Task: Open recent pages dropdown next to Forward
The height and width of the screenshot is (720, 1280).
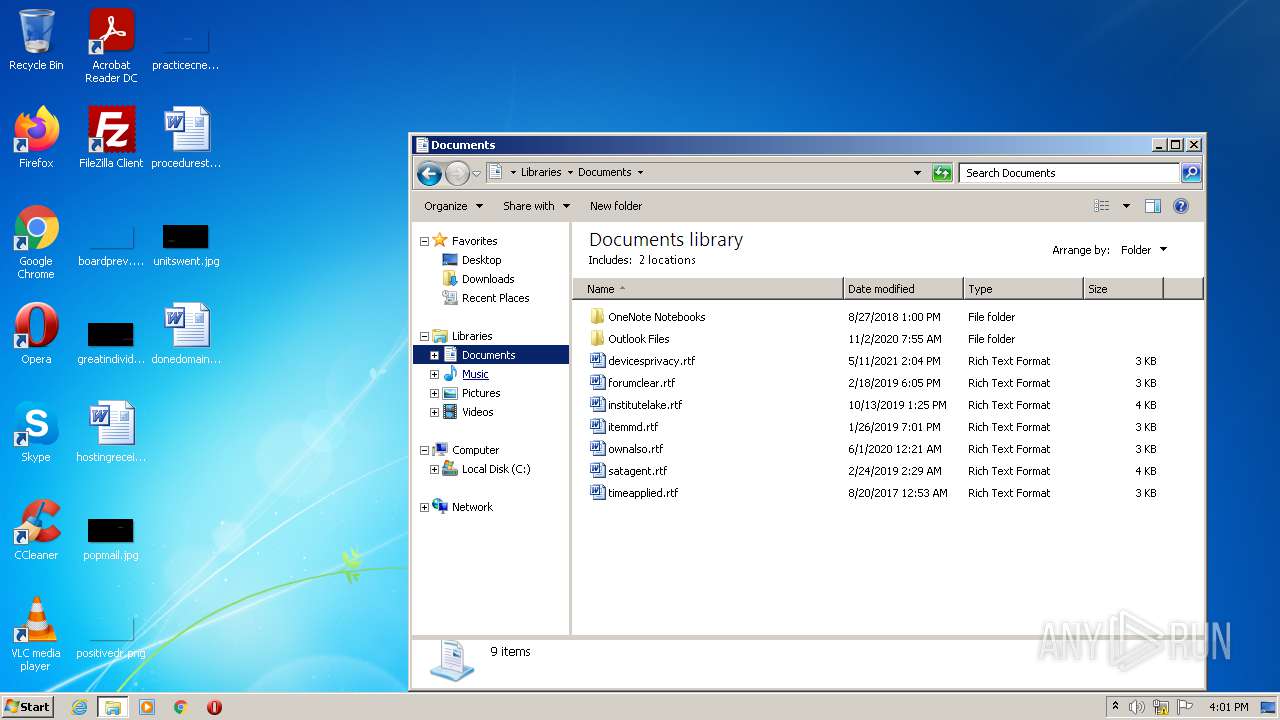Action: [x=476, y=173]
